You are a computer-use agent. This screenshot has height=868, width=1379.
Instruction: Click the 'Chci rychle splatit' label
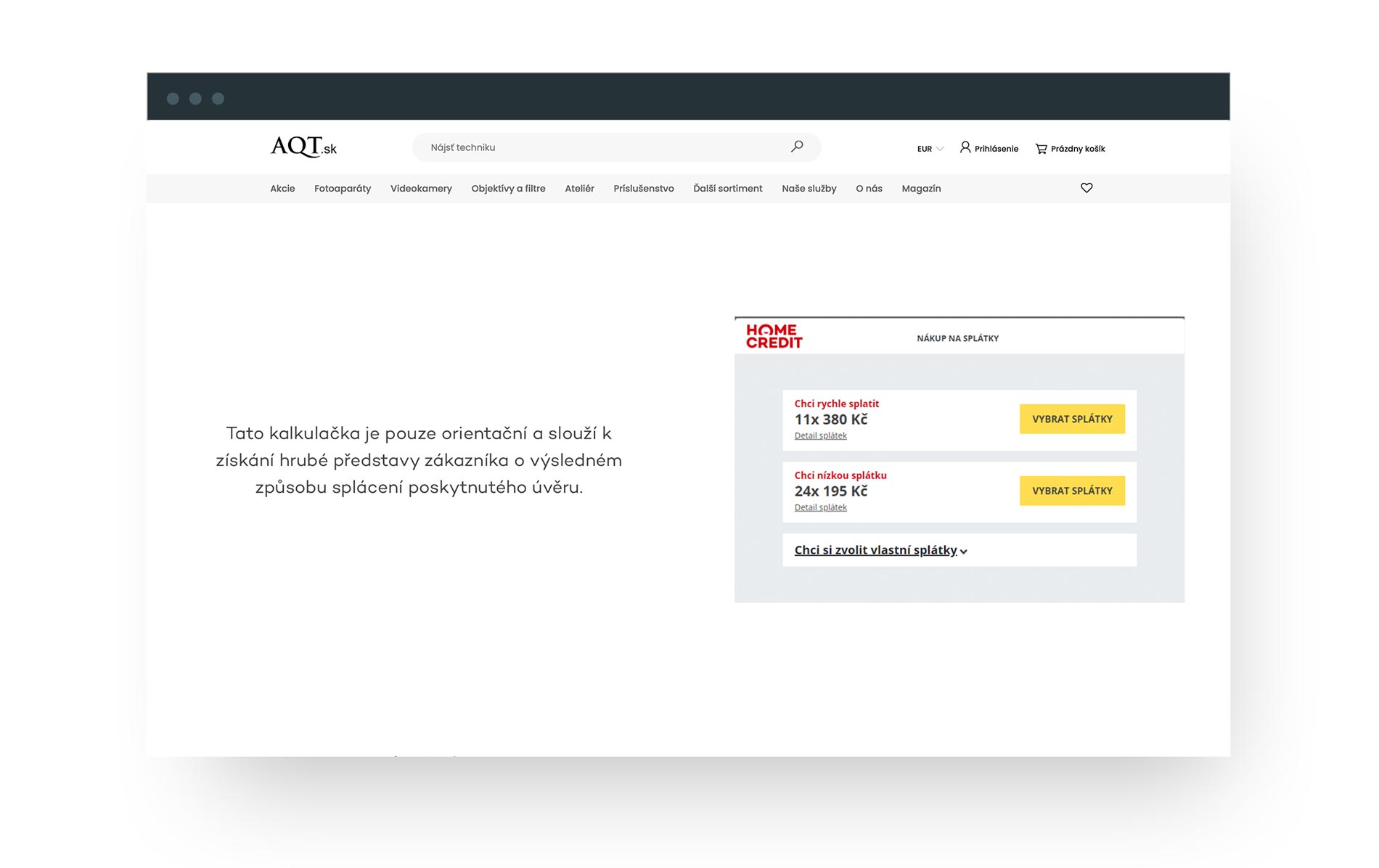(x=836, y=404)
